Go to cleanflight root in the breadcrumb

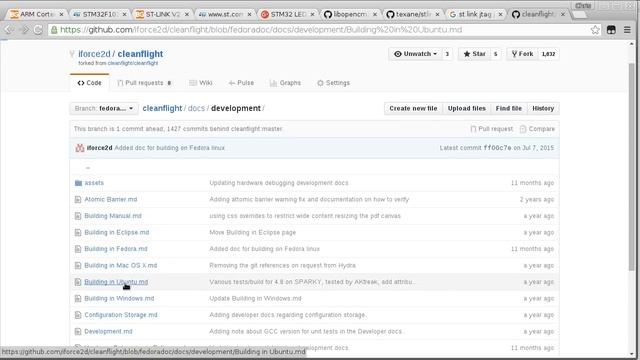click(162, 108)
